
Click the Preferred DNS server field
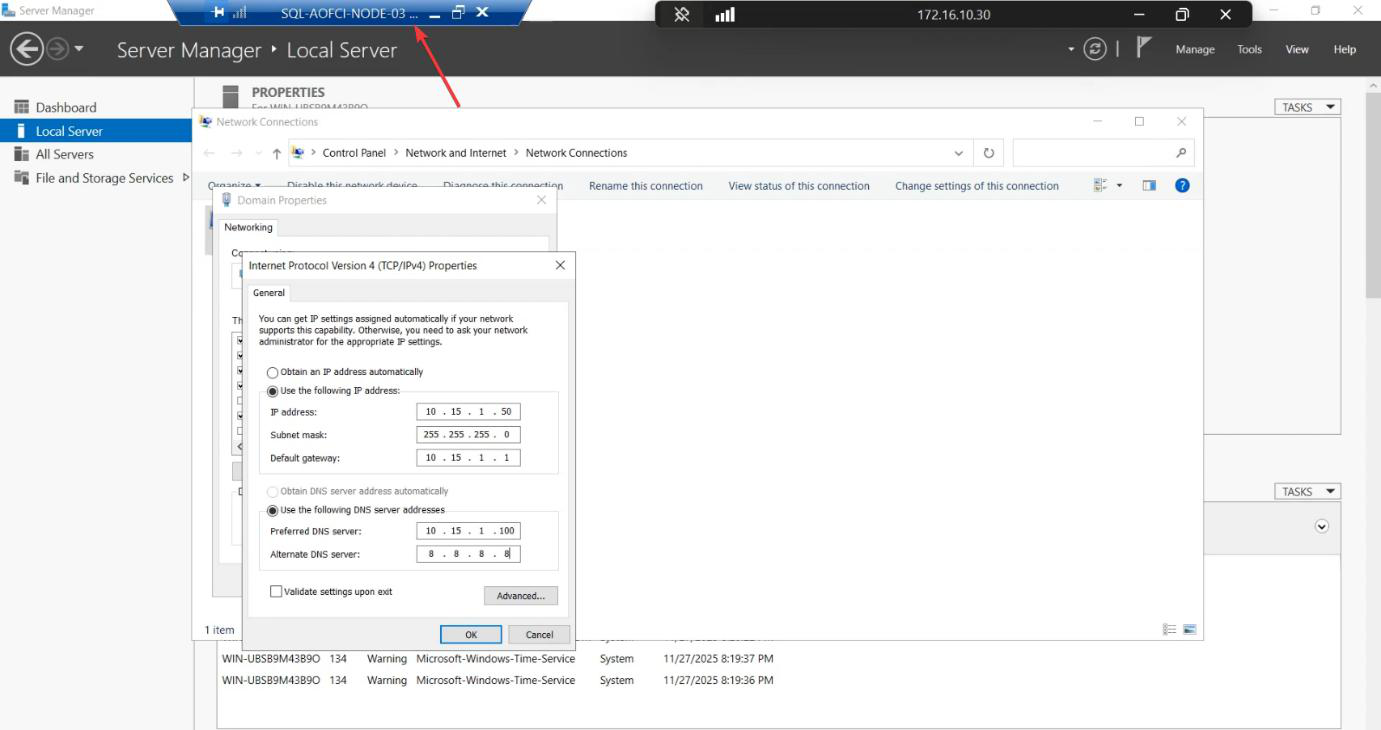[469, 531]
